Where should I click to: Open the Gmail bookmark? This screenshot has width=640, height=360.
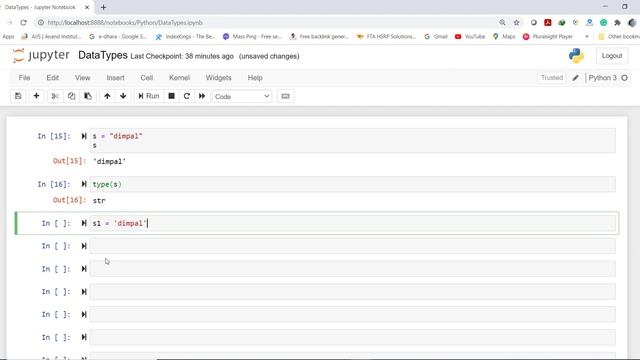436,37
